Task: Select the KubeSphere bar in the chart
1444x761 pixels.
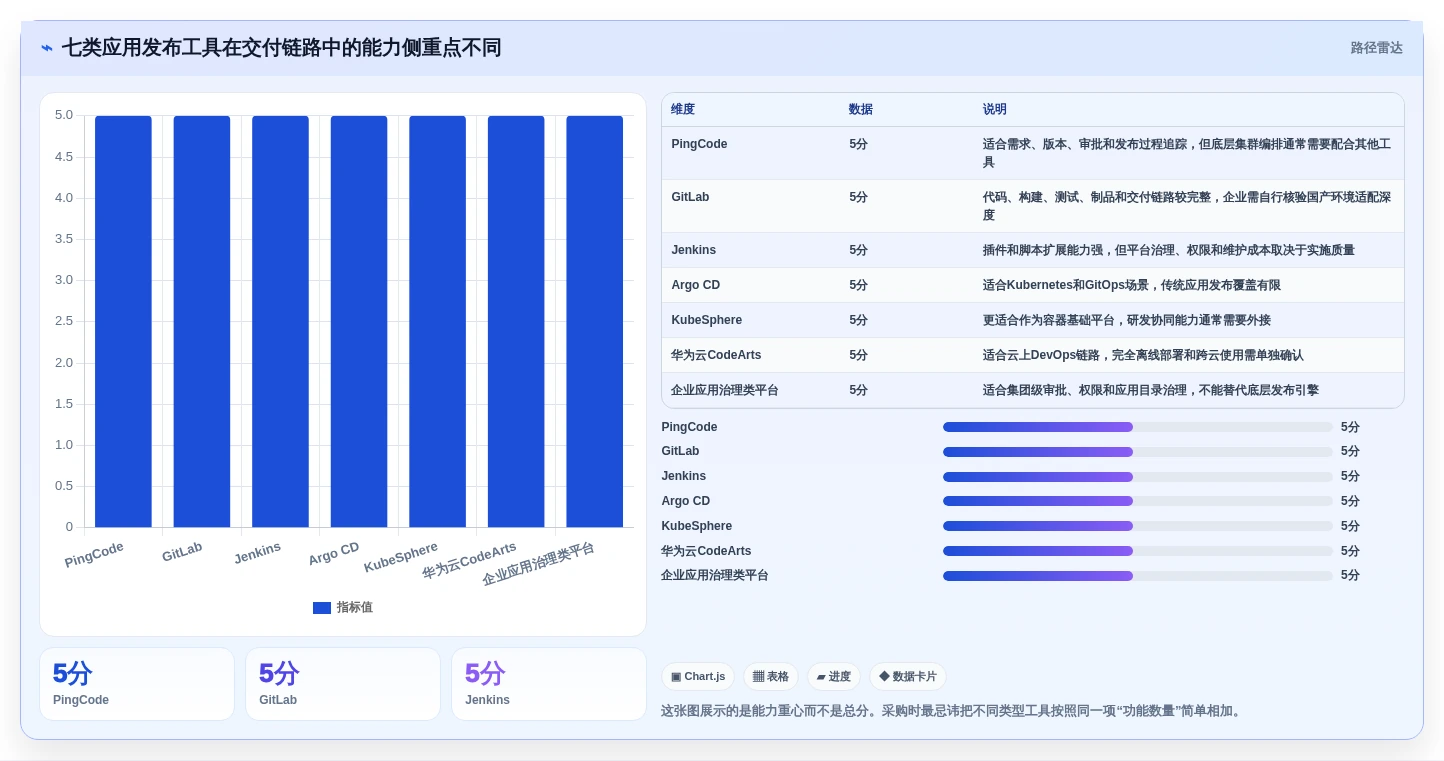Action: pos(437,321)
